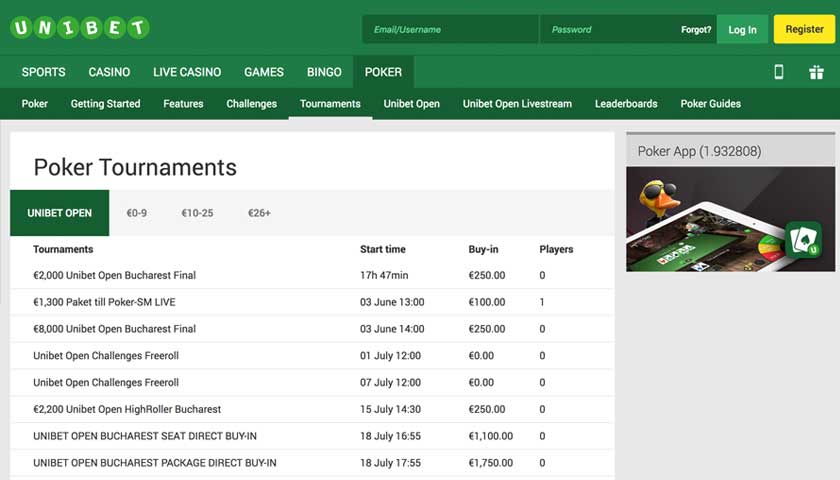
Task: Switch to the €26+ buy-in tab
Action: click(259, 213)
